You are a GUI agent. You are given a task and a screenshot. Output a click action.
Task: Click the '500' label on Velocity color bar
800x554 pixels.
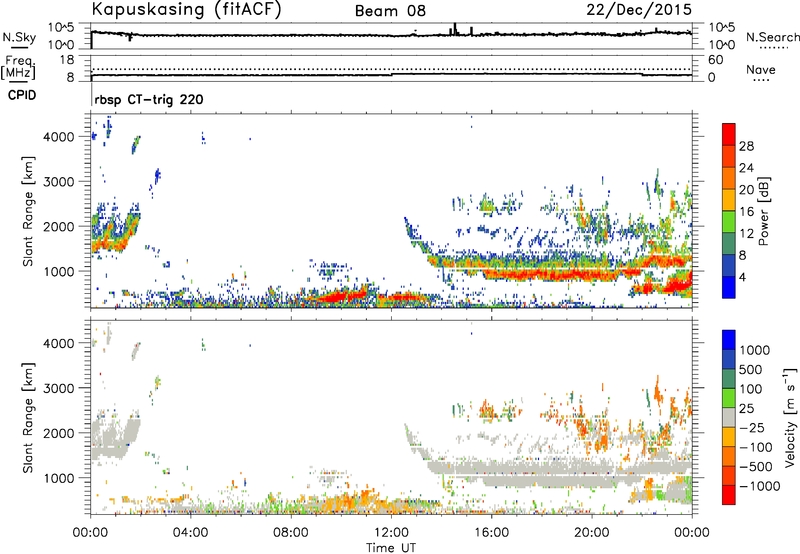click(749, 370)
